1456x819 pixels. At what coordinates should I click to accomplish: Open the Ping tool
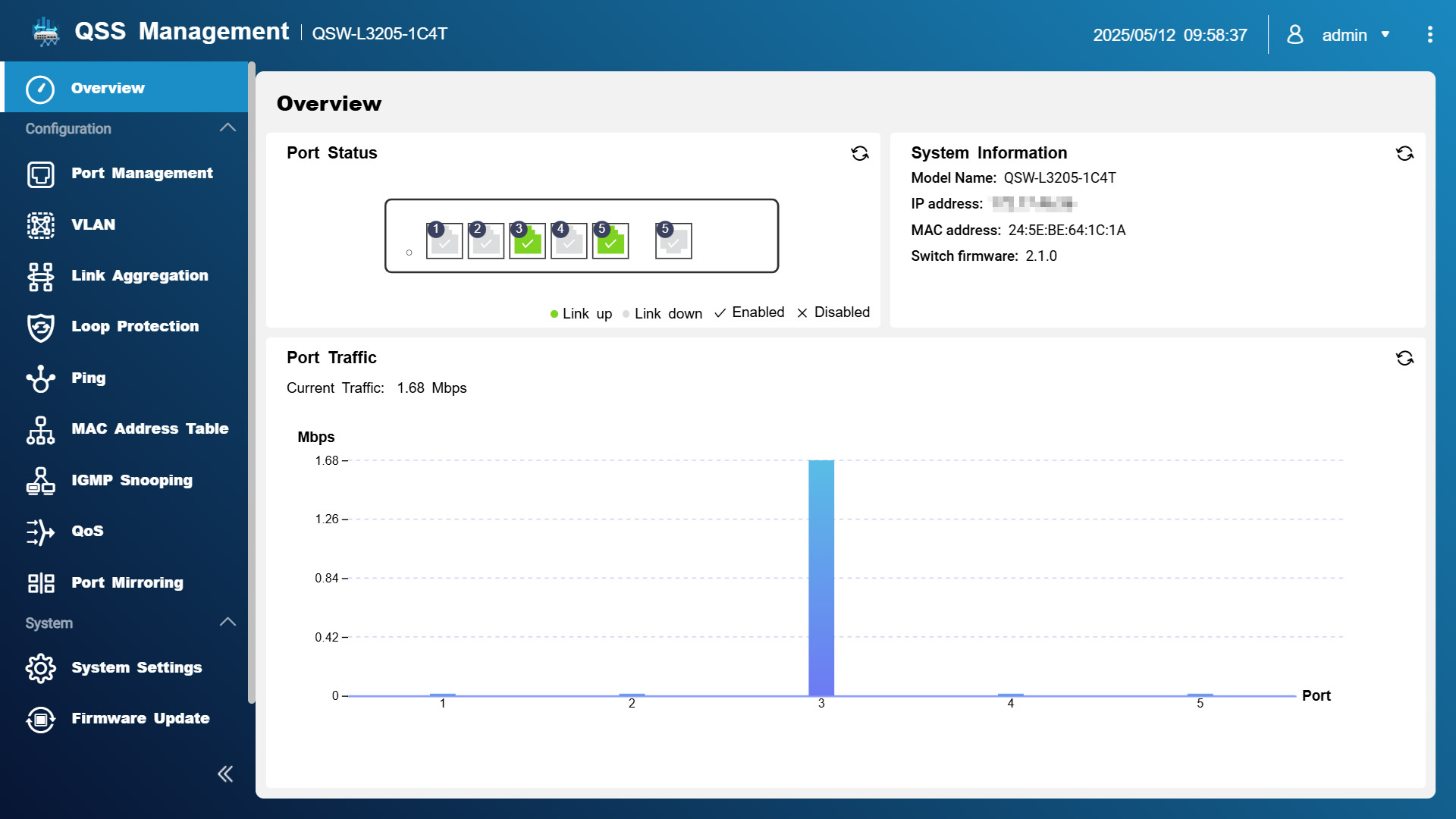[x=89, y=378]
